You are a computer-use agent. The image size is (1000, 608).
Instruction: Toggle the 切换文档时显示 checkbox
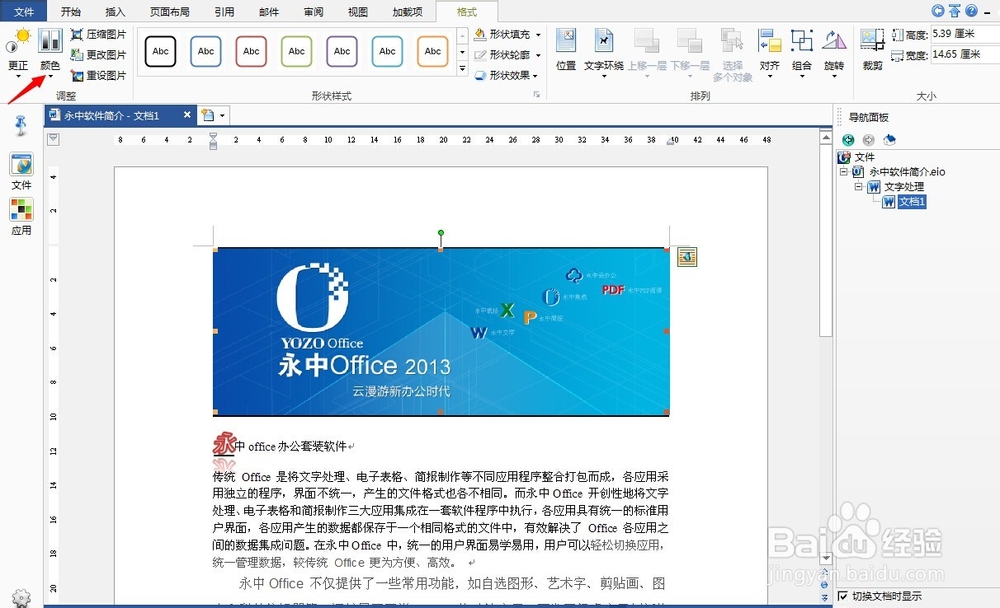tap(843, 596)
